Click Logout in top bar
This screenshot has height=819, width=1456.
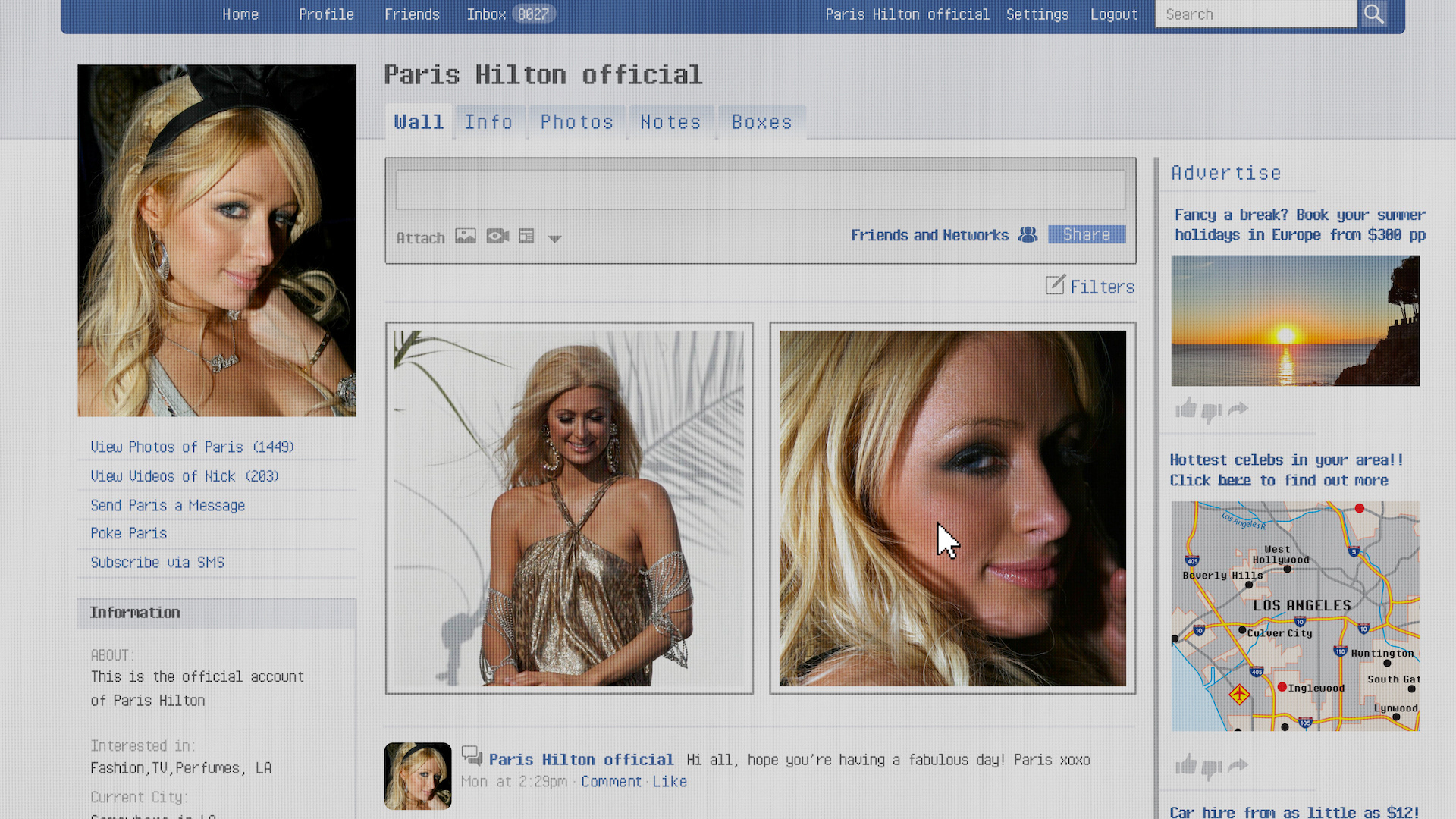point(1114,14)
